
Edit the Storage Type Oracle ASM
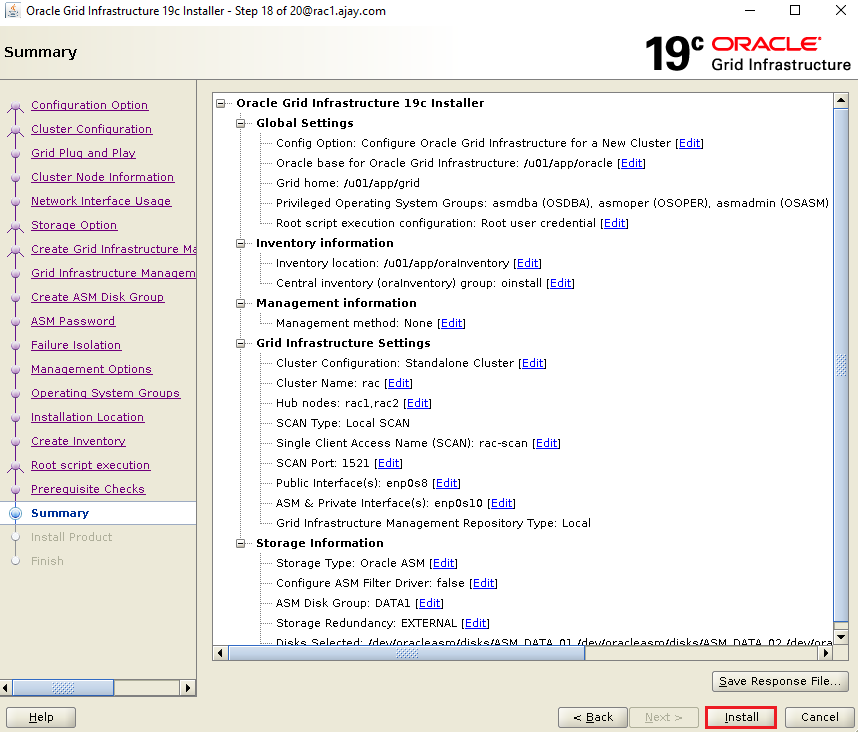click(x=443, y=563)
